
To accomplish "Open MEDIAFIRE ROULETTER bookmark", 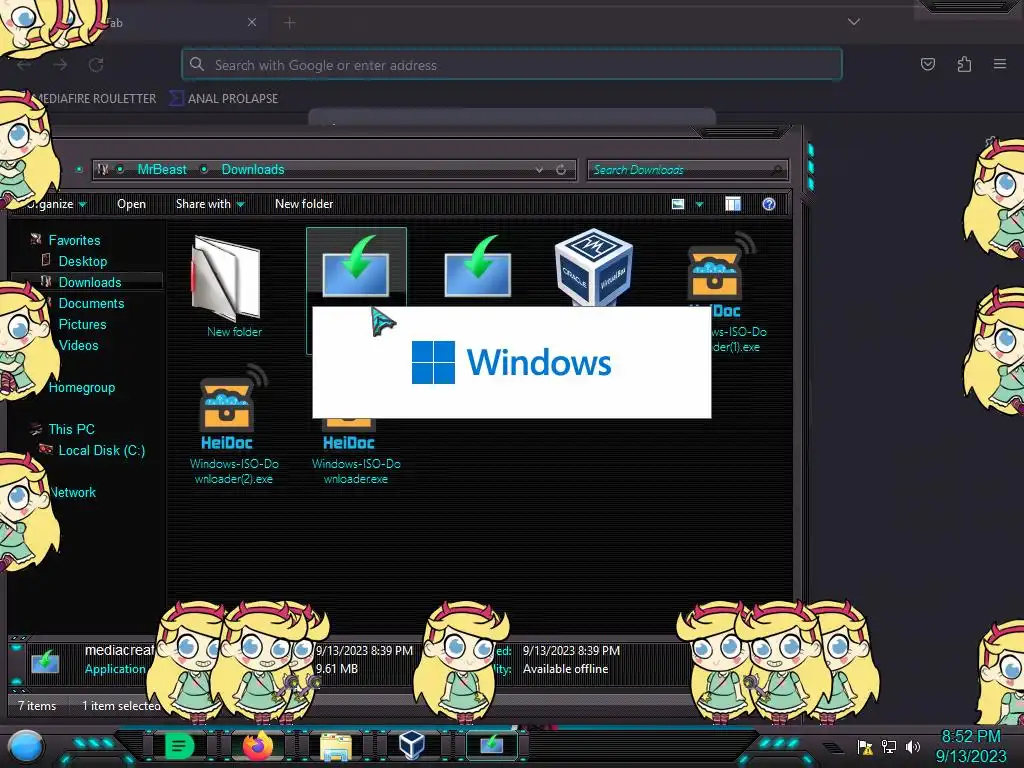I will click(94, 99).
